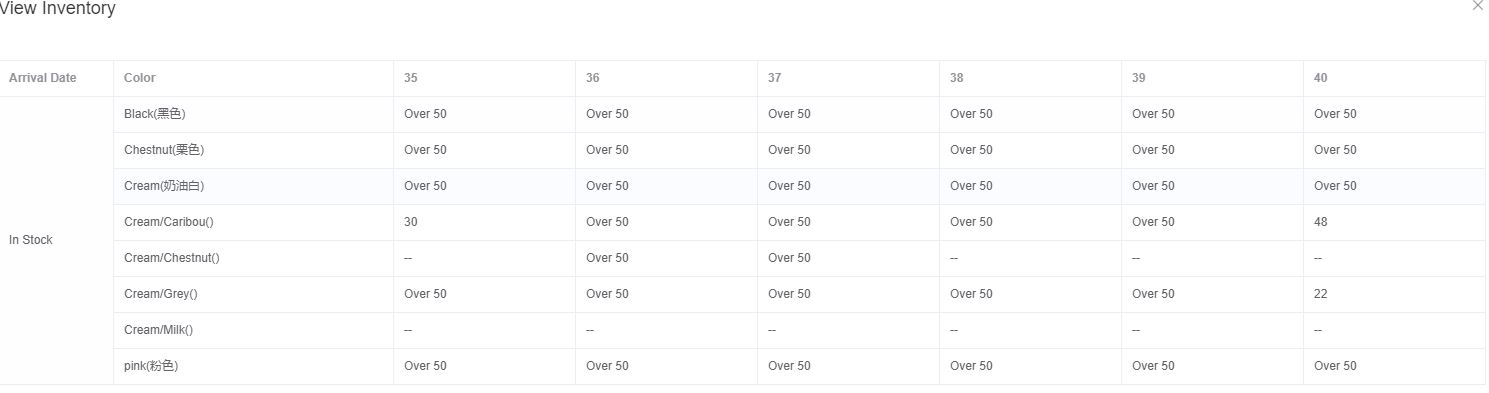Screen dimensions: 1489x393
Task: Click the Color column header
Action: pyautogui.click(x=253, y=78)
